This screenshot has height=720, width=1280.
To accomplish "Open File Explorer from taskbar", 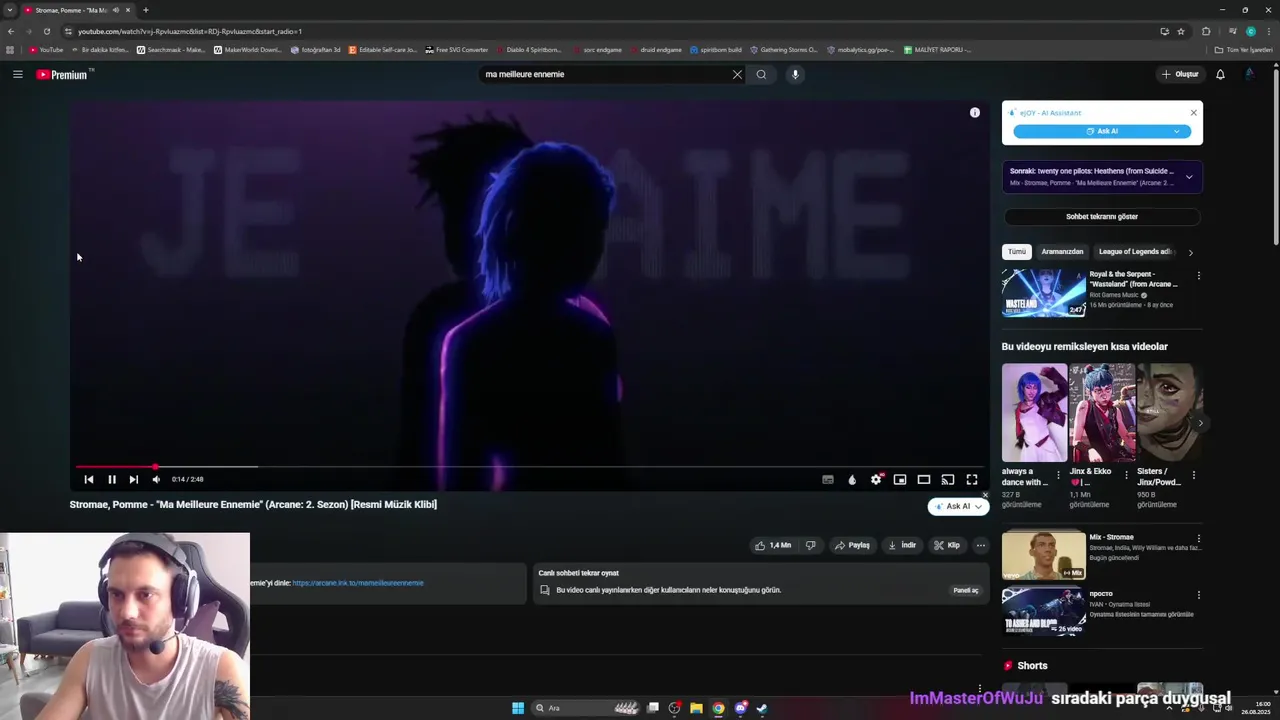I will tap(696, 708).
